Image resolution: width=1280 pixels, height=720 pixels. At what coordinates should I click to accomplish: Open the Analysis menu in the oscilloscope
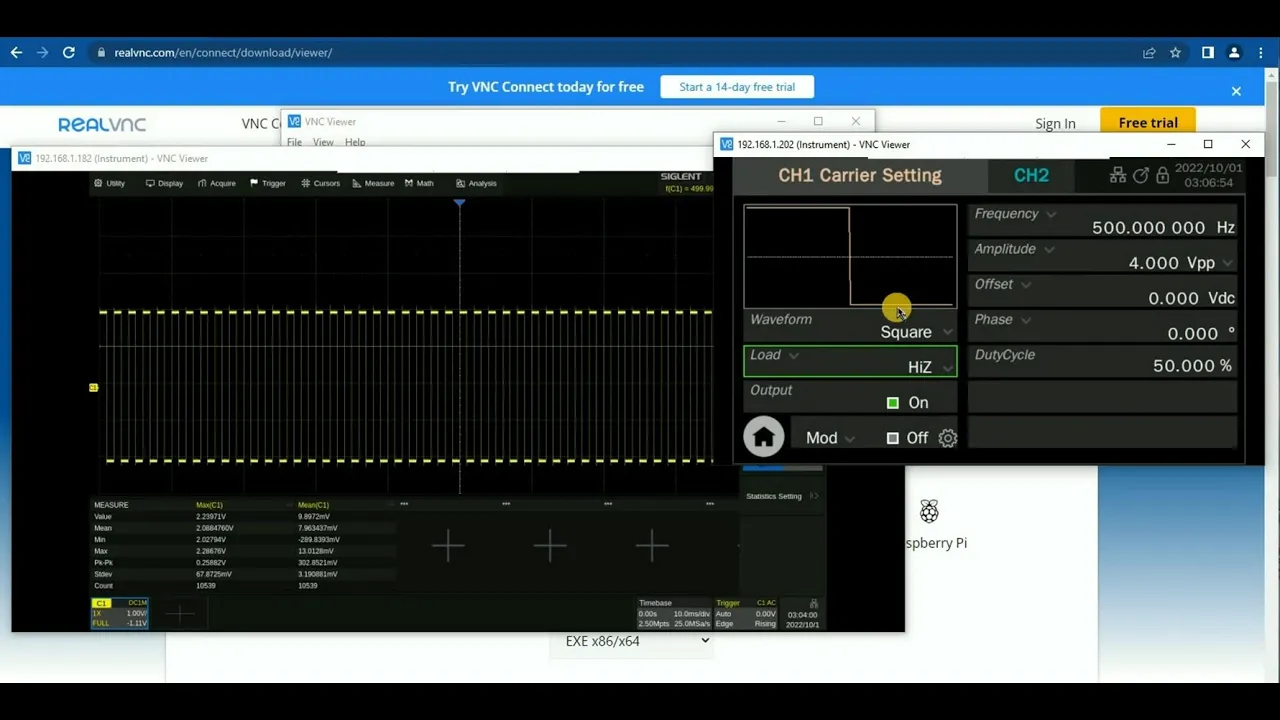click(476, 183)
